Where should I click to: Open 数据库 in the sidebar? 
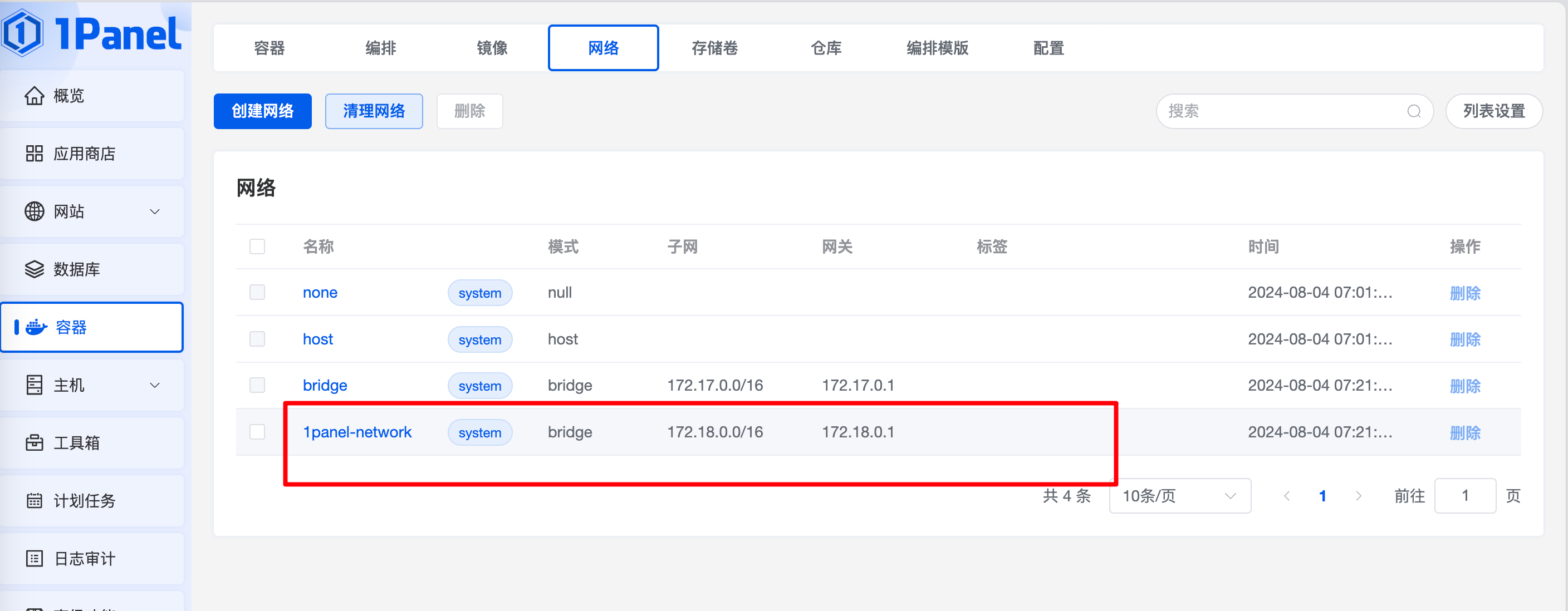pos(91,269)
